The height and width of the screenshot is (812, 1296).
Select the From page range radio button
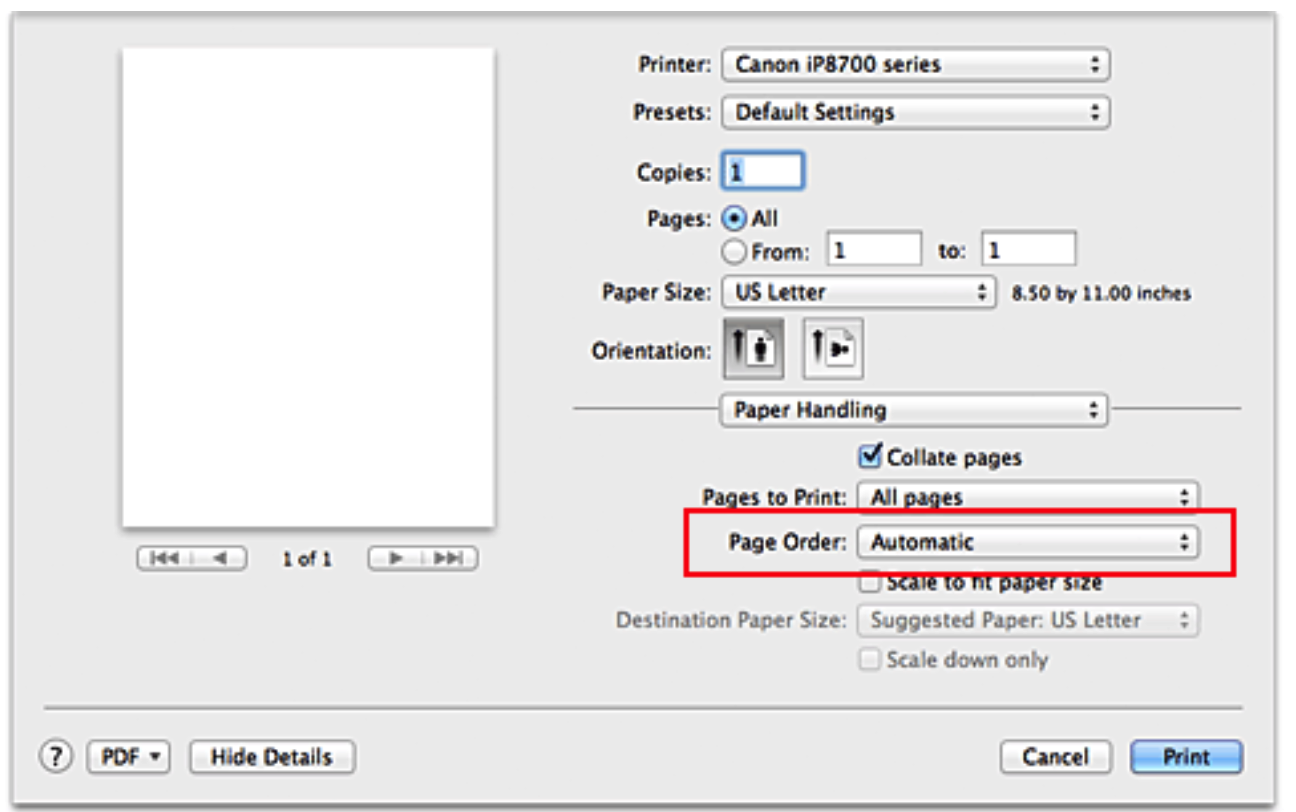pyautogui.click(x=736, y=252)
